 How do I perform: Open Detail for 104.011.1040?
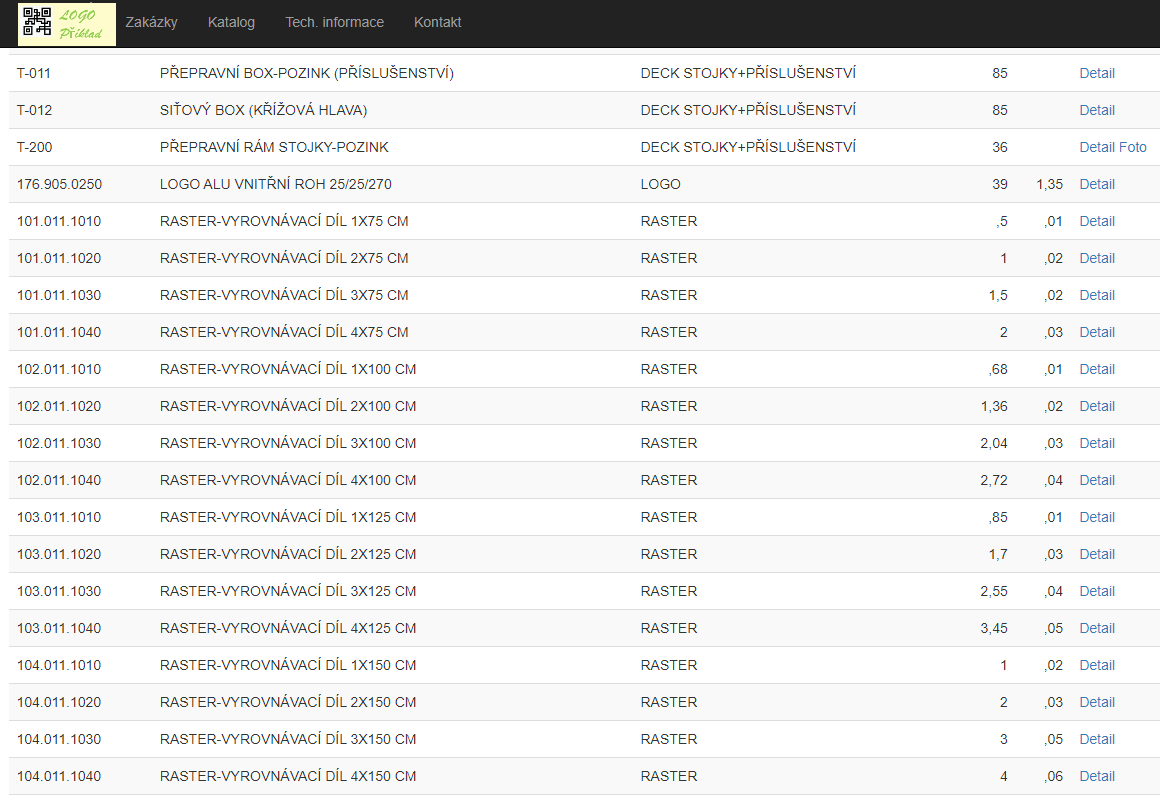1096,776
